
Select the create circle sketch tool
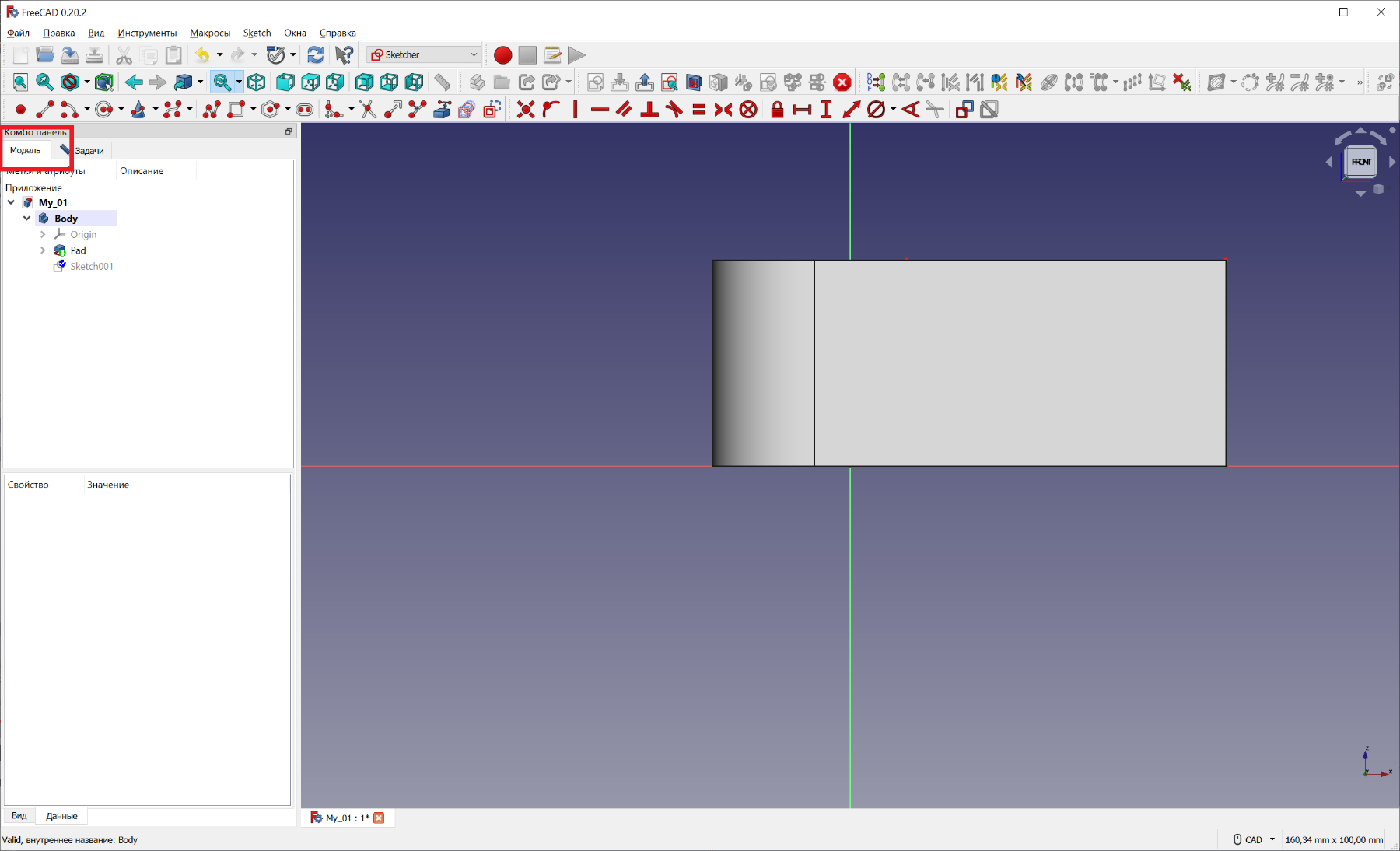[104, 110]
